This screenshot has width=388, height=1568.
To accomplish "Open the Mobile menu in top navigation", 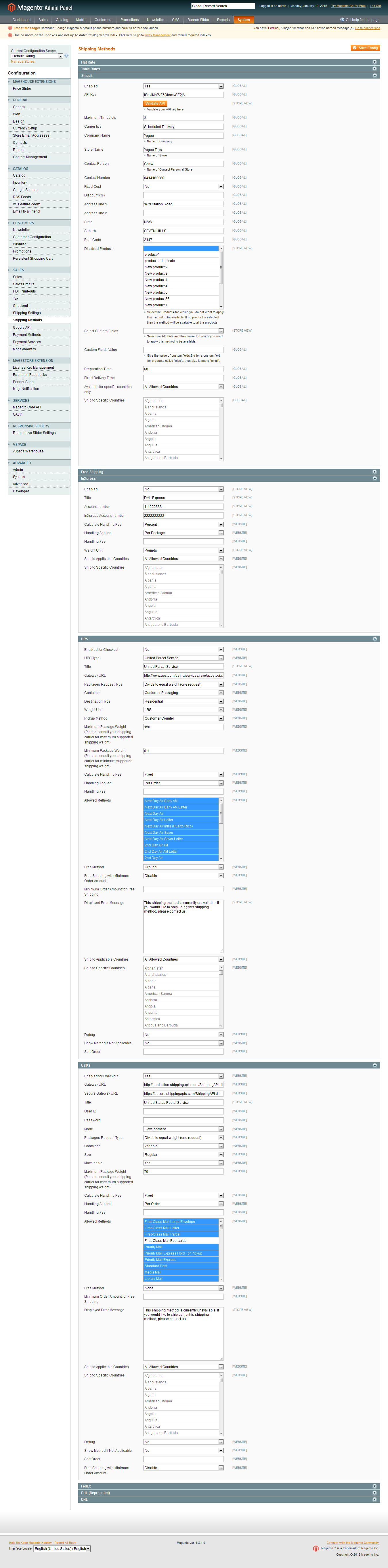I will point(81,20).
